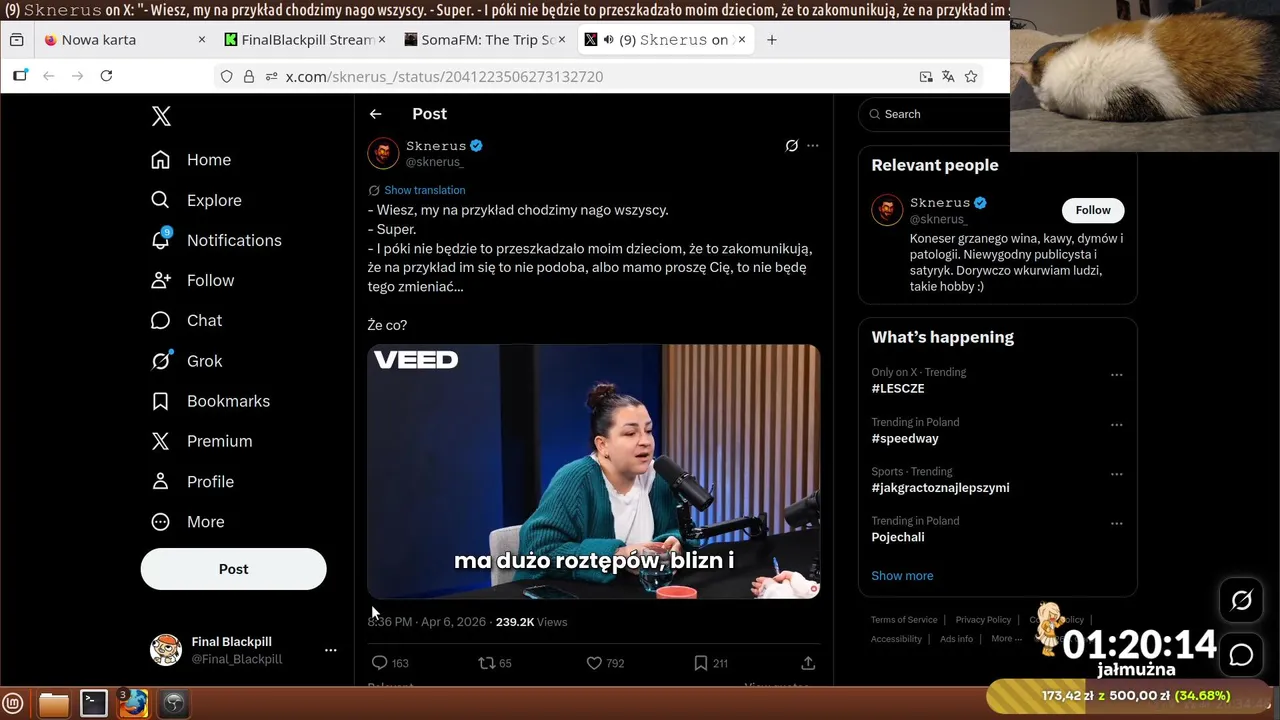Follow Sknerus in Relevant people
The width and height of the screenshot is (1280, 720).
(1093, 210)
